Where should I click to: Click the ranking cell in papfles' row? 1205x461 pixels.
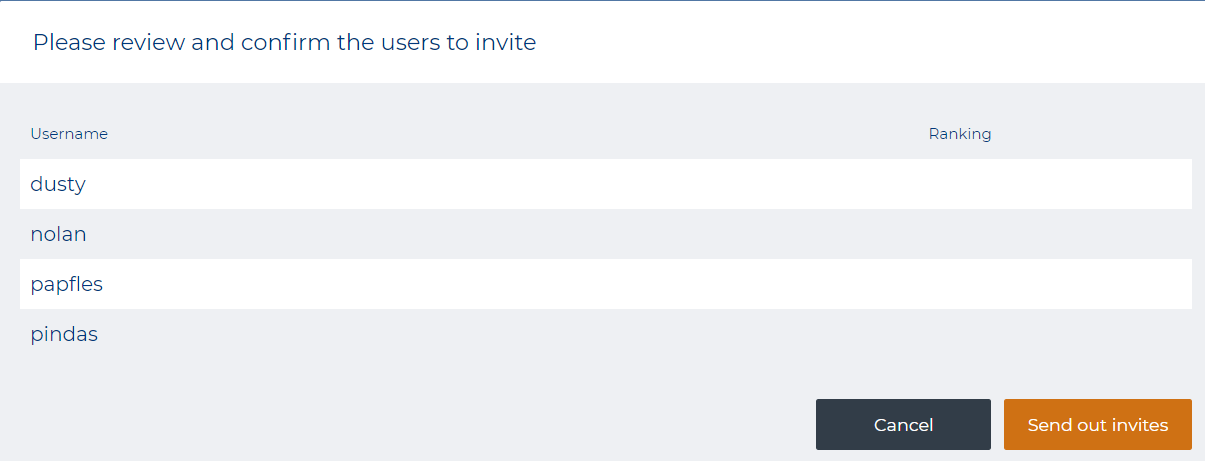click(x=959, y=284)
